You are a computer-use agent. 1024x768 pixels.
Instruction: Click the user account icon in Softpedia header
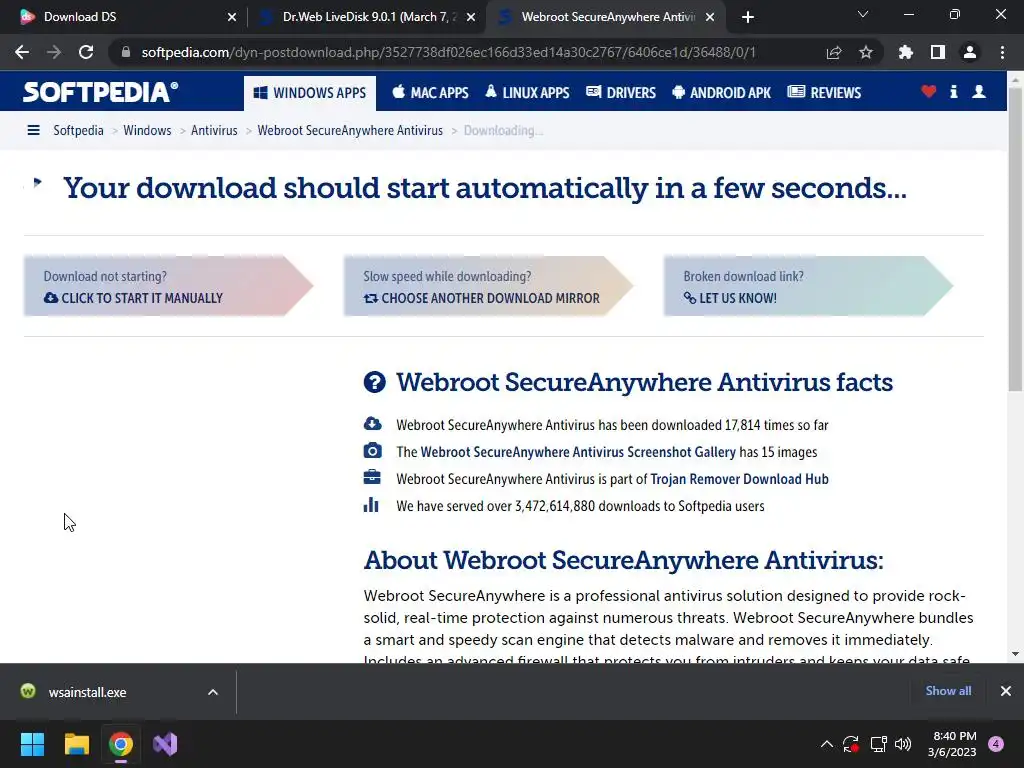pyautogui.click(x=979, y=91)
